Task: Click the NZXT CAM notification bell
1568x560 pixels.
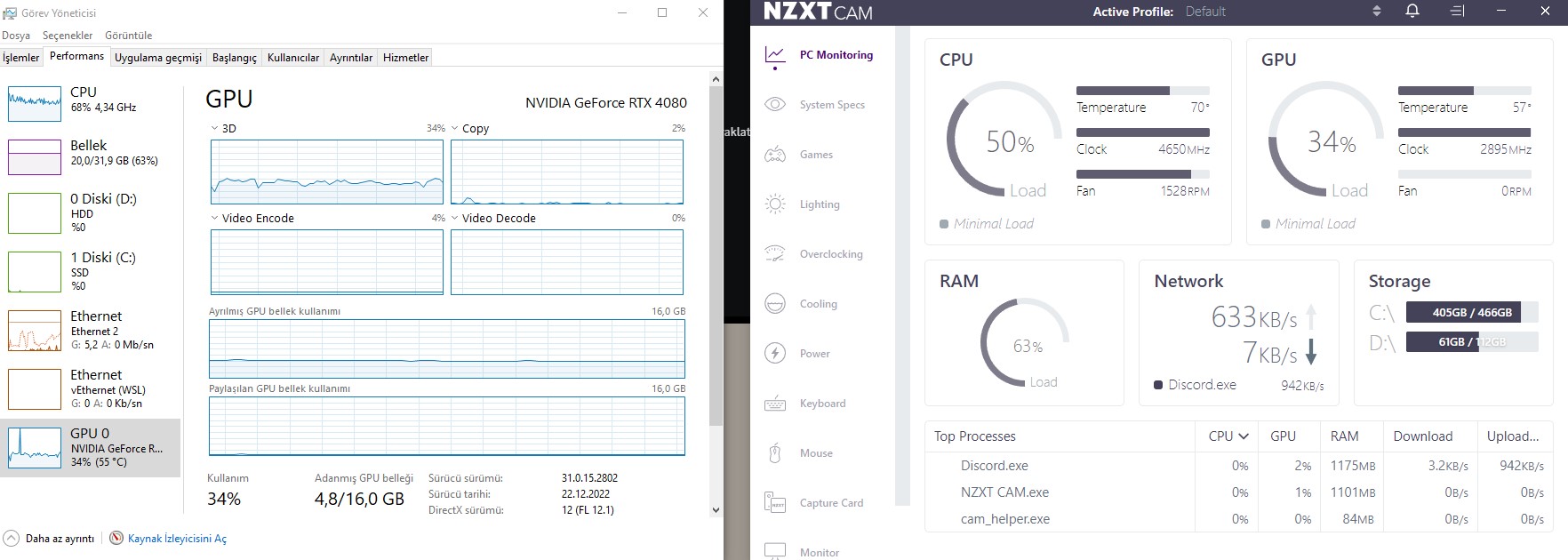Action: (x=1412, y=11)
